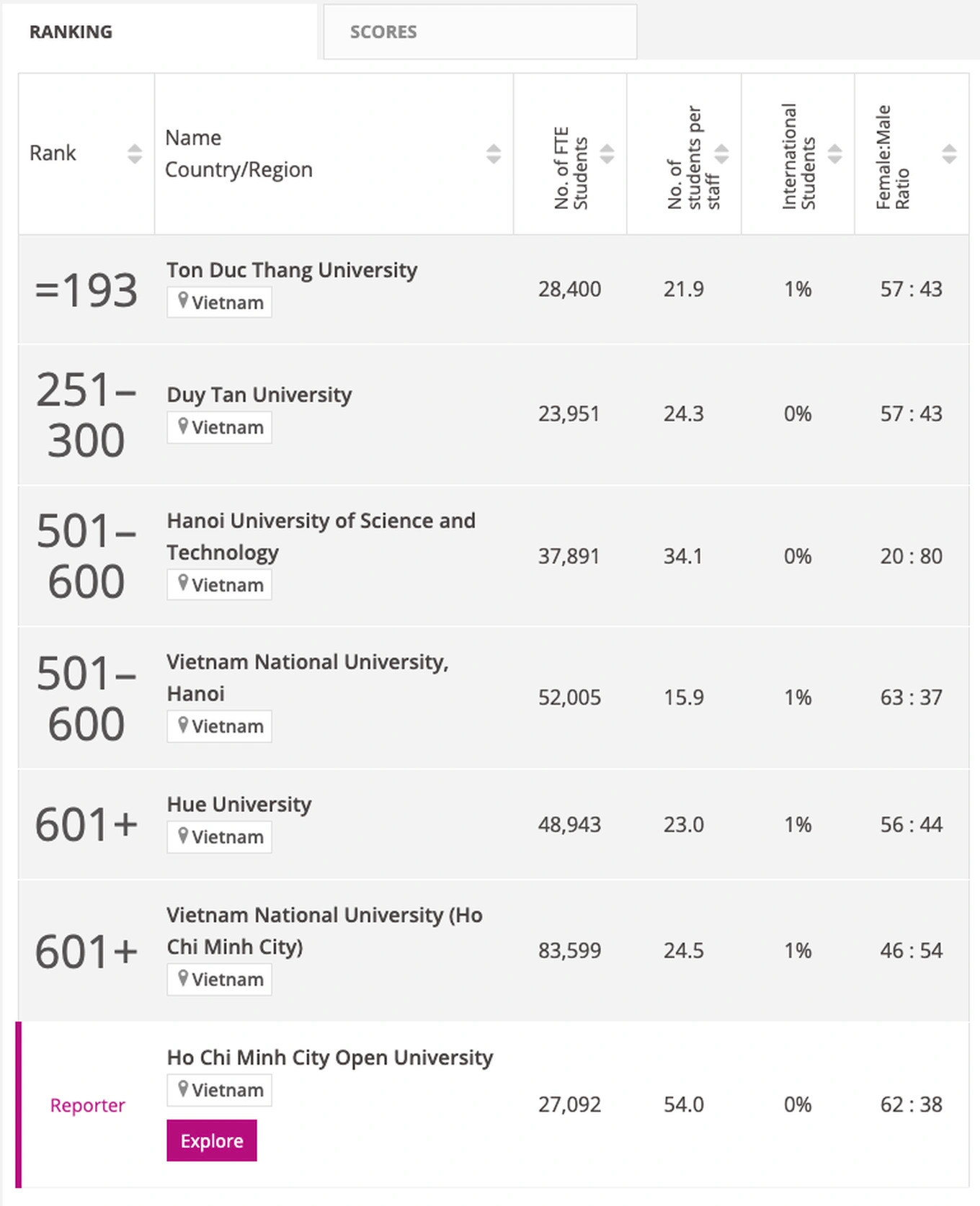This screenshot has width=980, height=1206.
Task: Click location pin under Hue University
Action: coord(183,836)
